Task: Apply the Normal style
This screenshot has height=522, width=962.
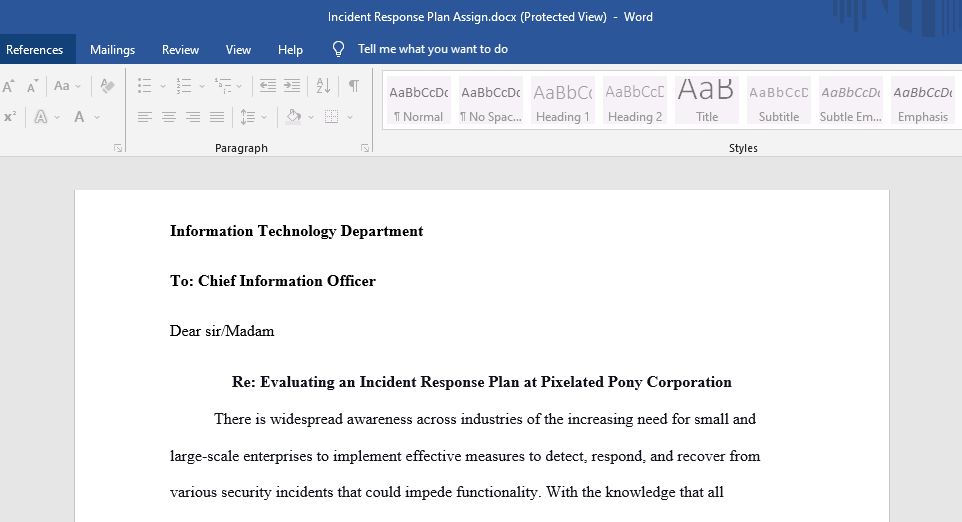Action: point(418,101)
